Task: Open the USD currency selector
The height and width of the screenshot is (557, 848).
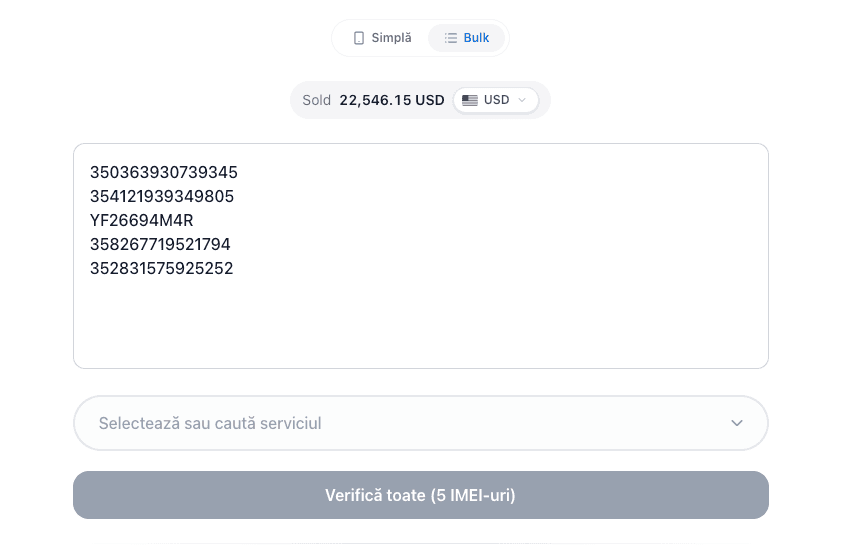Action: click(496, 100)
